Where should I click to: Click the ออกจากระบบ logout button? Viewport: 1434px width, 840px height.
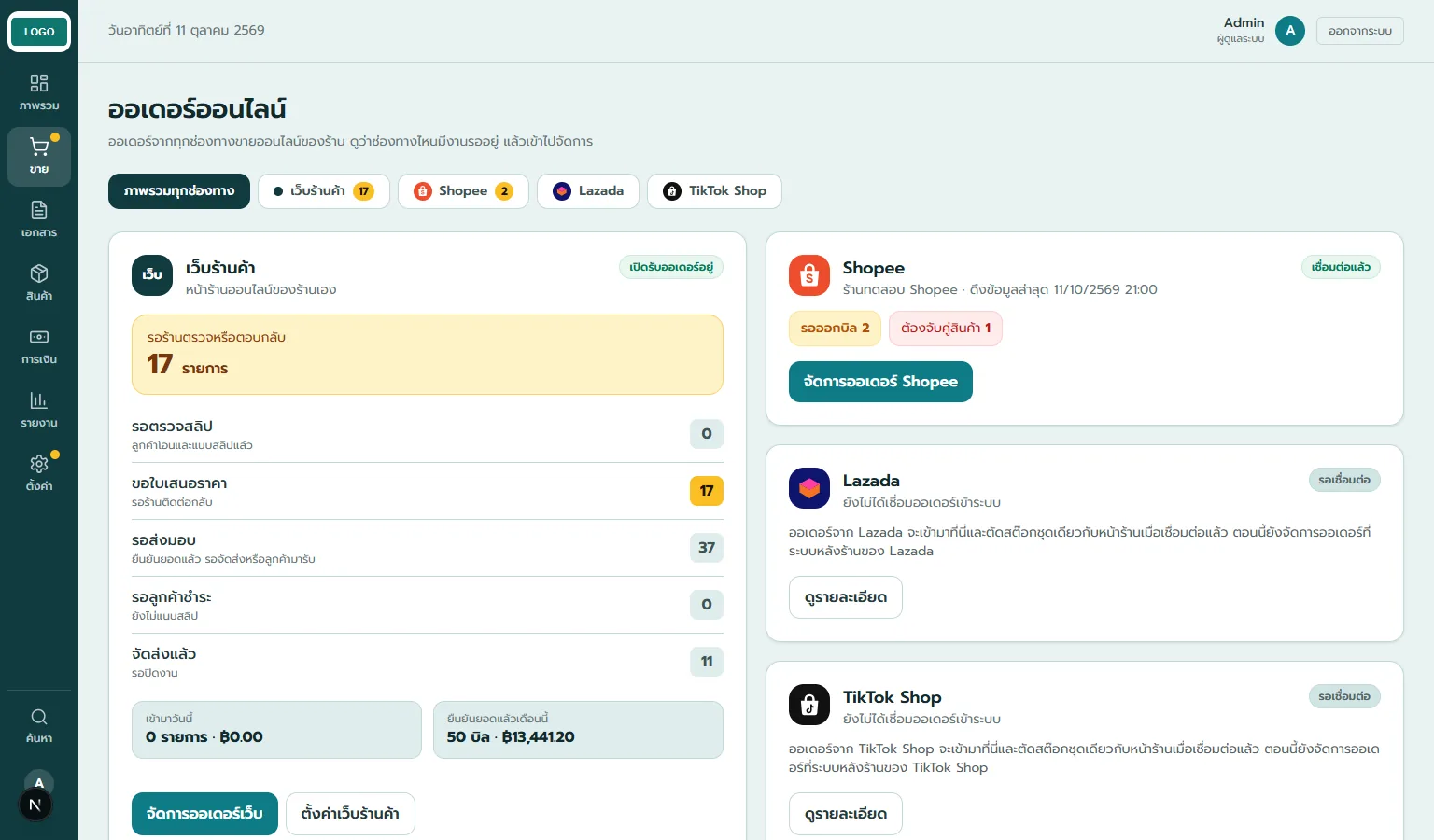point(1360,31)
